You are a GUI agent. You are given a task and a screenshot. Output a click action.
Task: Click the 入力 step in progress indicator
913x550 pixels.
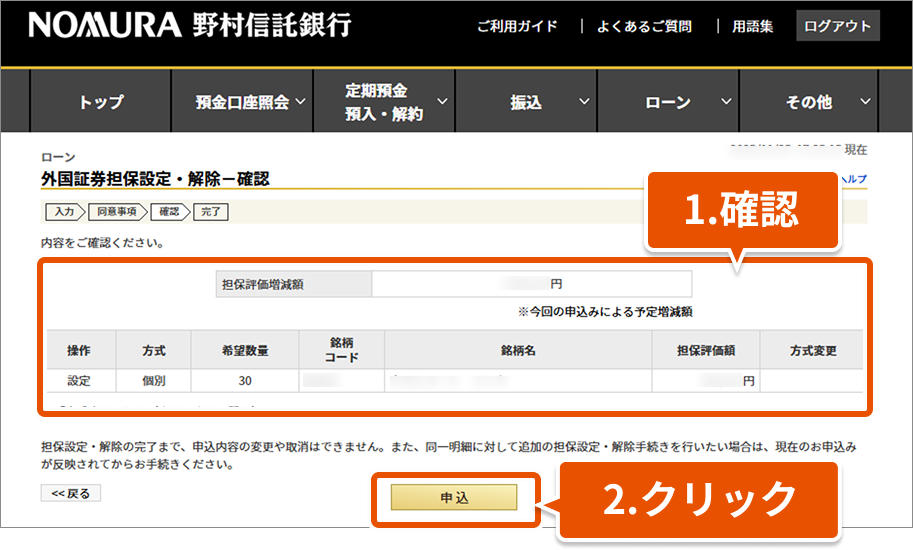(63, 211)
